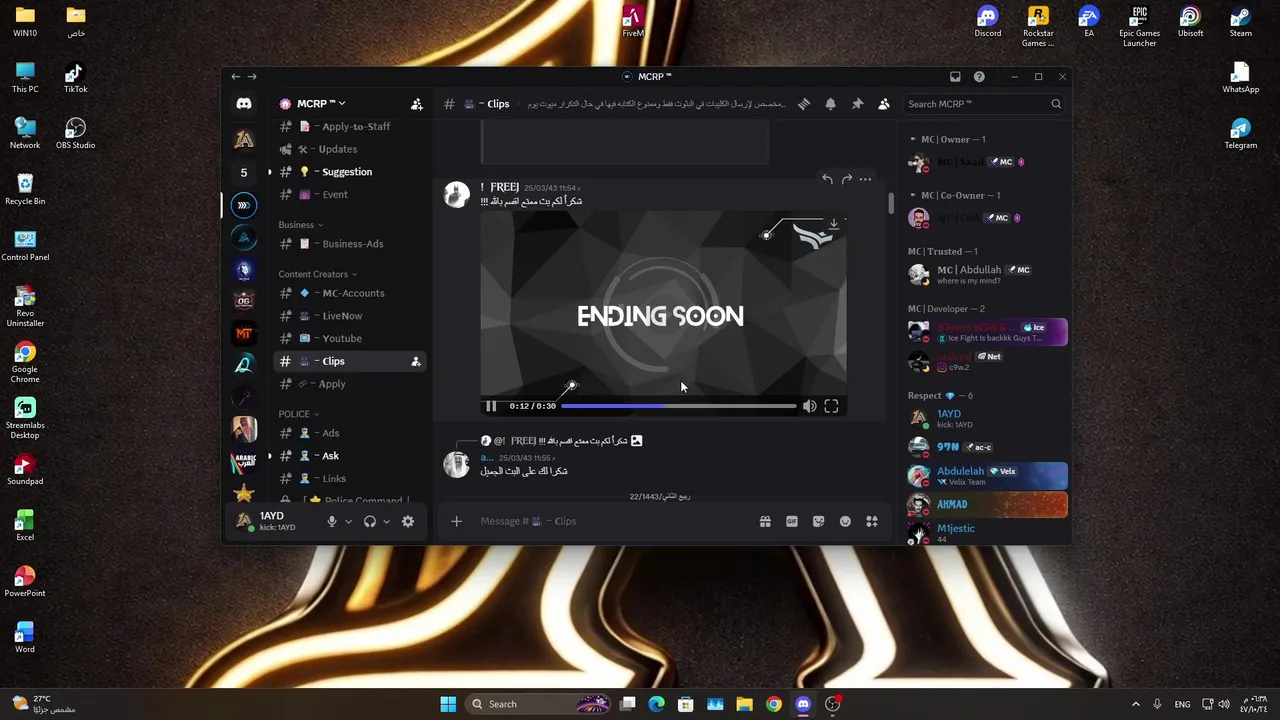This screenshot has width=1280, height=720.
Task: Open the LiveNow channel
Action: pyautogui.click(x=349, y=316)
